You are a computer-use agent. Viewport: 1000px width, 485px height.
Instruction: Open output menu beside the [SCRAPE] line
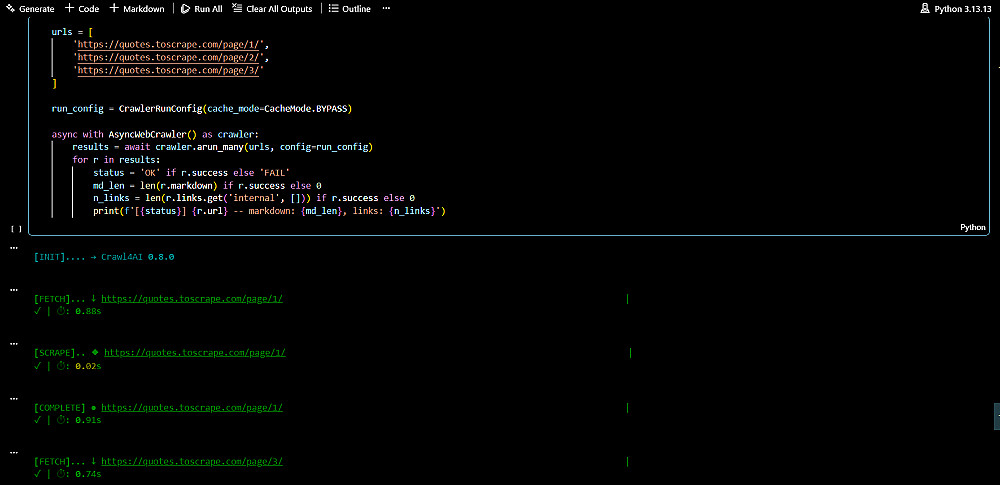pyautogui.click(x=14, y=343)
